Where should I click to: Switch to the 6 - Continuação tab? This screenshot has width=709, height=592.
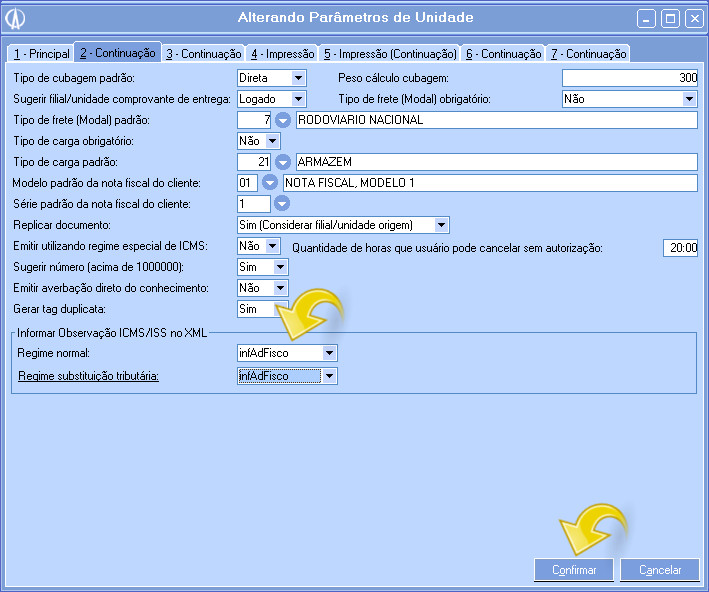pyautogui.click(x=503, y=54)
